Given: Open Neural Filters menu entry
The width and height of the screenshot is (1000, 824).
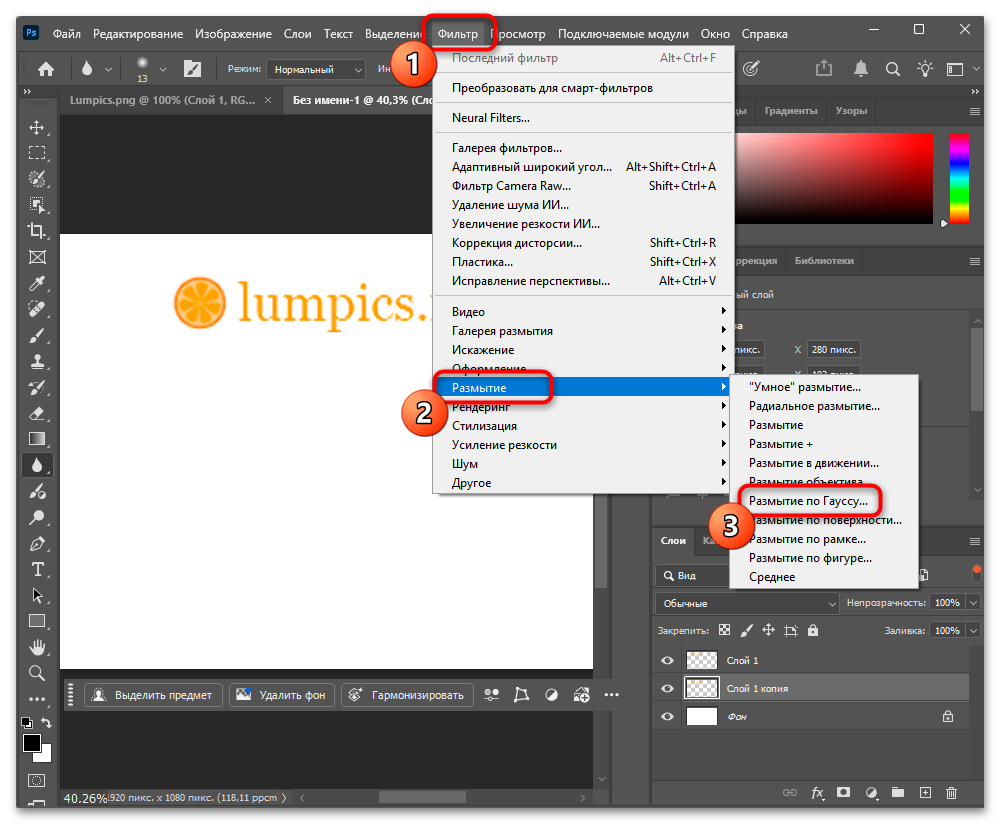Looking at the screenshot, I should (490, 118).
